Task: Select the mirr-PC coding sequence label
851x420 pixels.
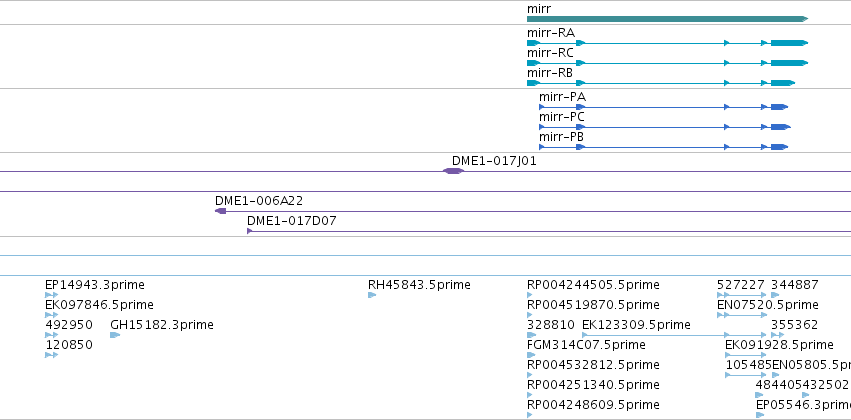Action: (x=562, y=117)
